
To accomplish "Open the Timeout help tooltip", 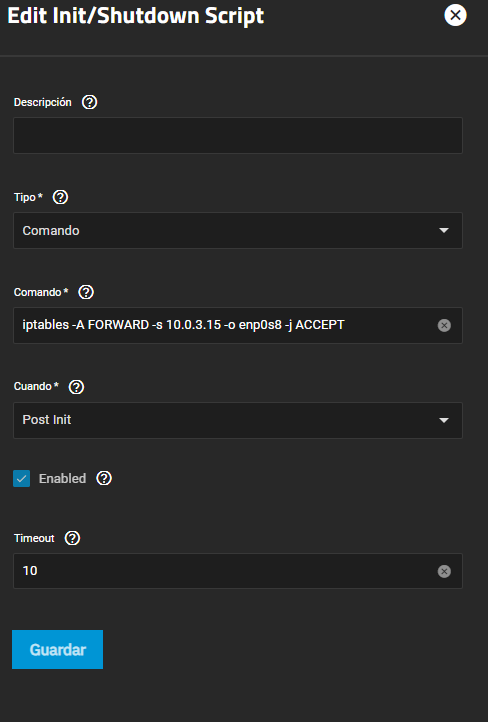I will pos(72,538).
